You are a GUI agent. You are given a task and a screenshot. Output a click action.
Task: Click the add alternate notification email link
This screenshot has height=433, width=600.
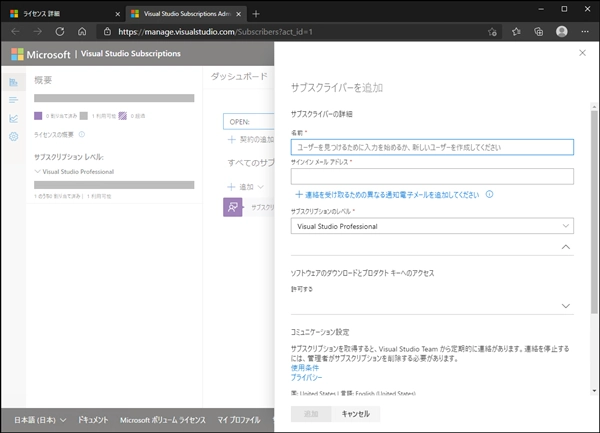[387, 195]
